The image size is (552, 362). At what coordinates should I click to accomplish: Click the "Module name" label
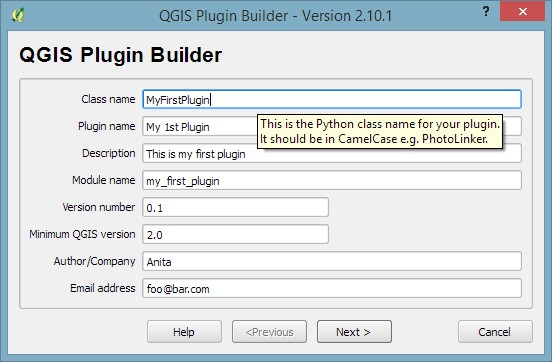pos(104,180)
